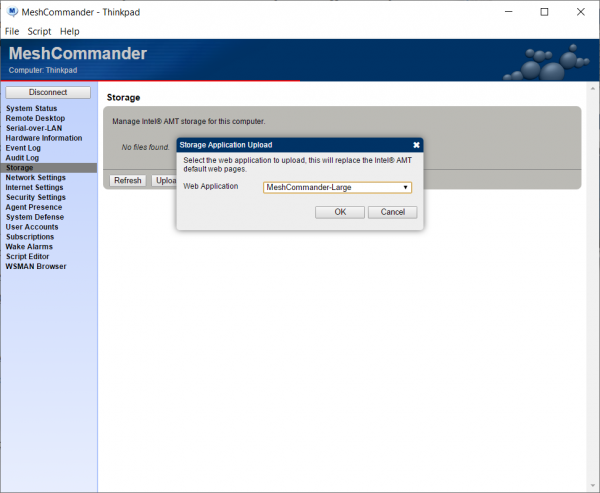Go to System Status in sidebar
Viewport: 600px width, 493px height.
tap(32, 108)
